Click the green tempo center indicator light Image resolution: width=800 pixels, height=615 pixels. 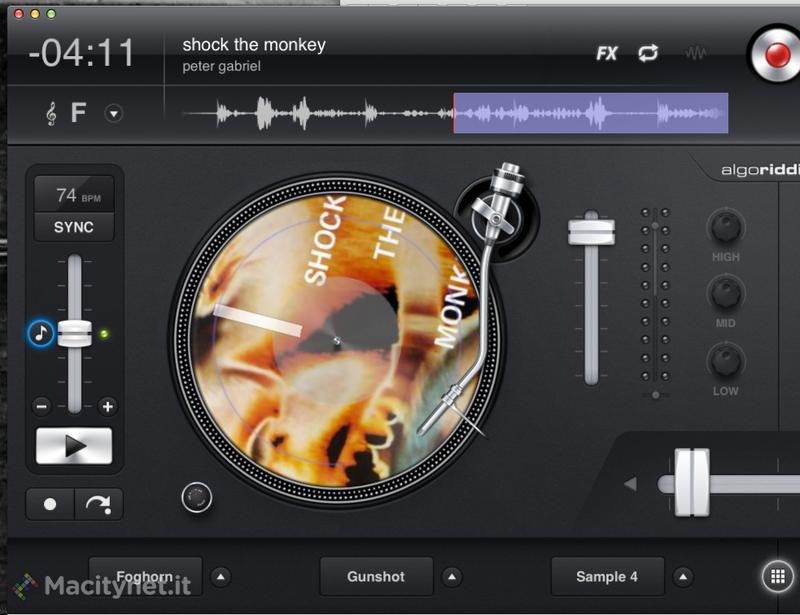point(104,334)
